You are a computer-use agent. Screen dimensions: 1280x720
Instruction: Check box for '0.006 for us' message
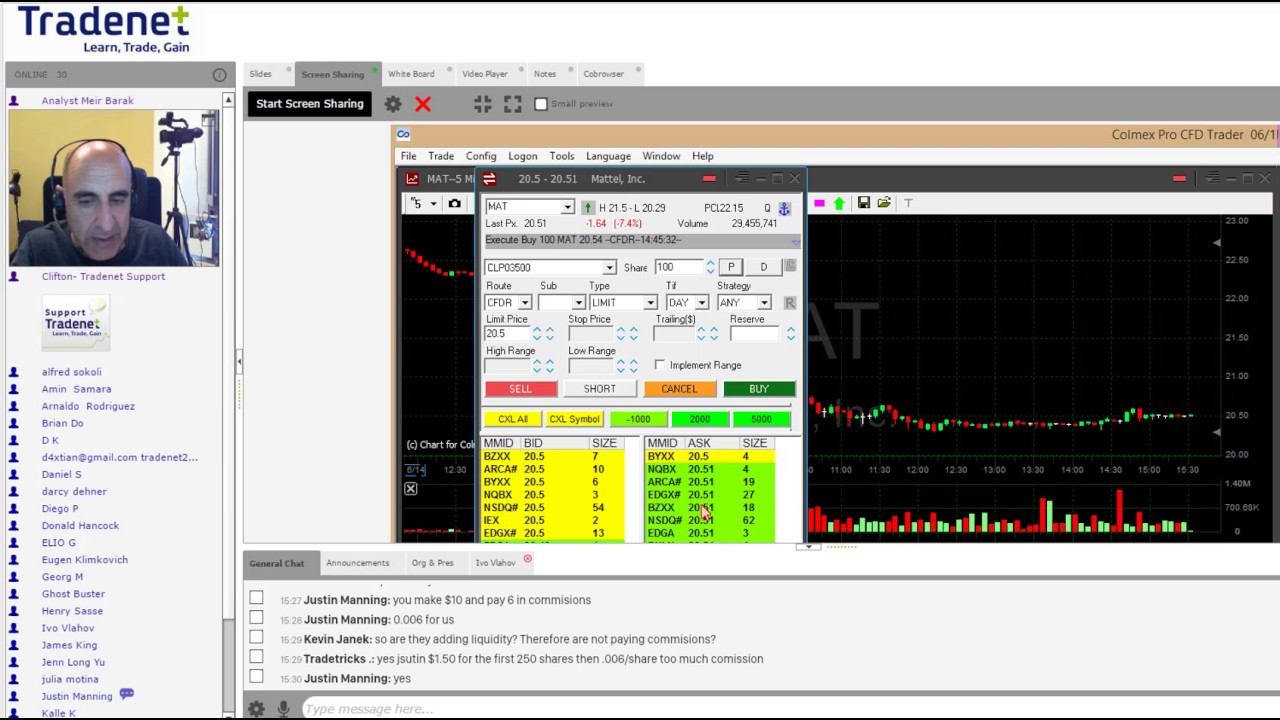pos(256,619)
